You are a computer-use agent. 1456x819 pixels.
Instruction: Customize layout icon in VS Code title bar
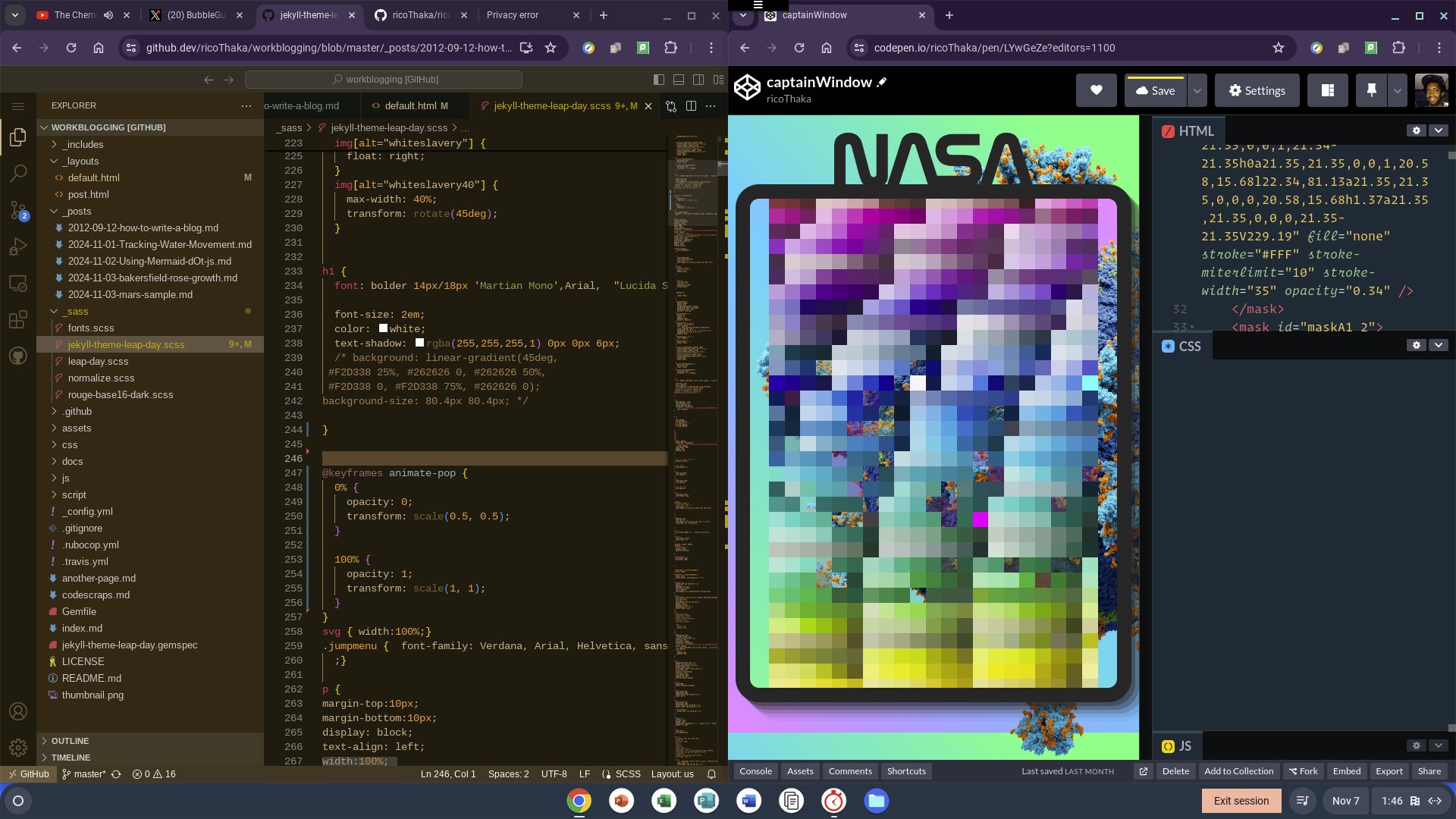pyautogui.click(x=718, y=79)
